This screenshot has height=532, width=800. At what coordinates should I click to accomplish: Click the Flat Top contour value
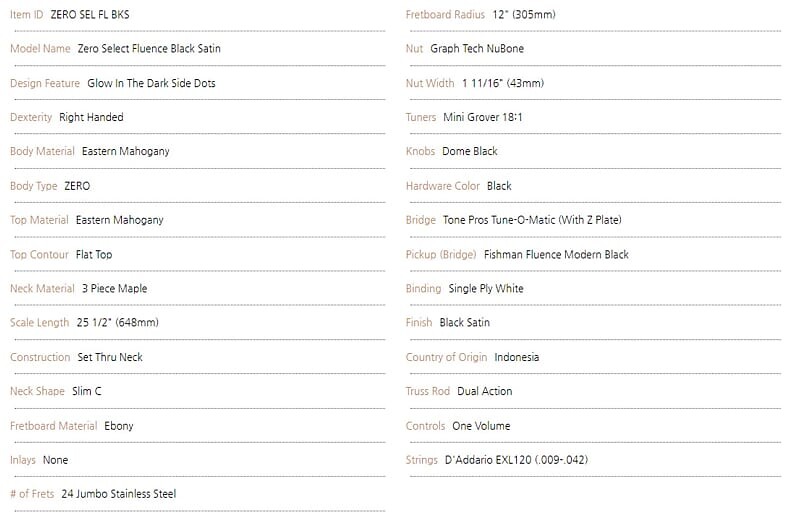[x=94, y=254]
